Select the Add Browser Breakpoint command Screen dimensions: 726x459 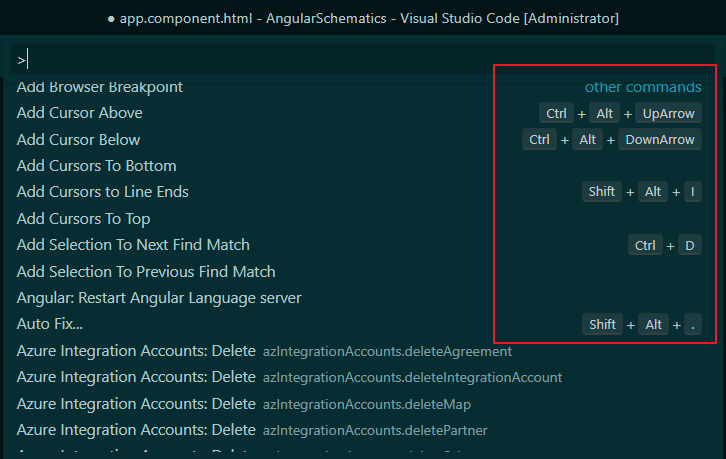[100, 87]
